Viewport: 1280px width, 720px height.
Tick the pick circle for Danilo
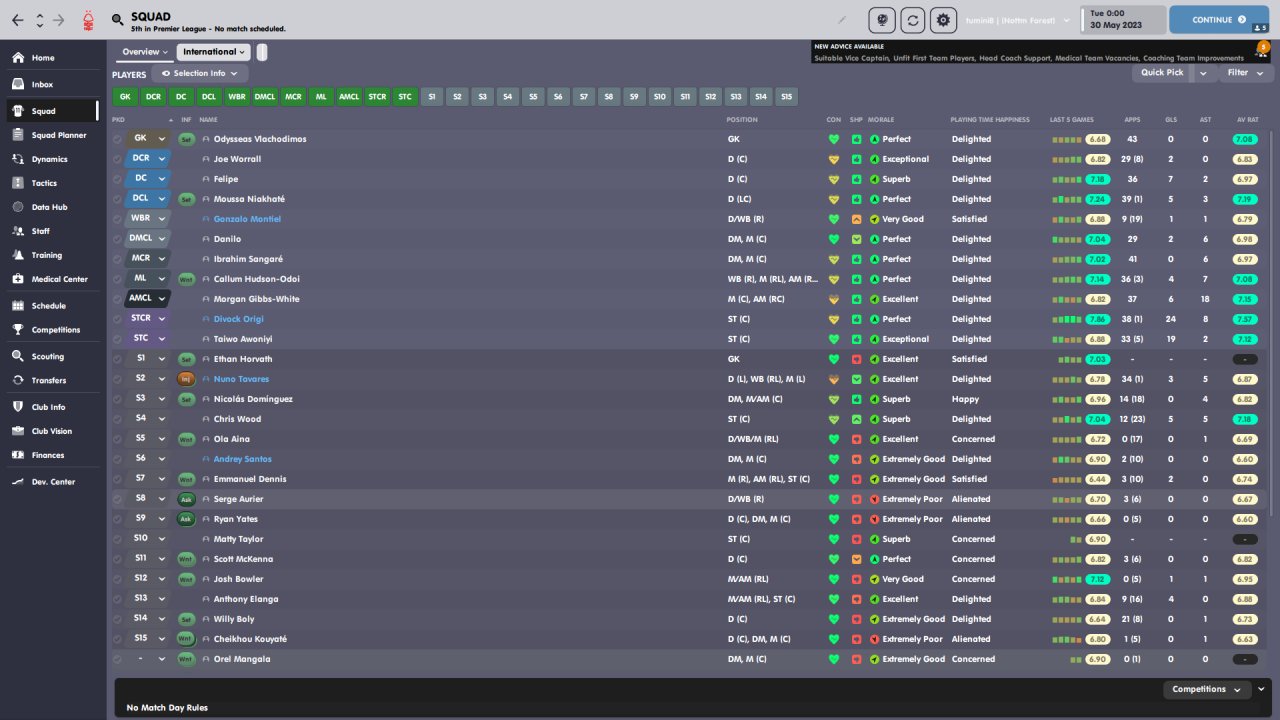tap(118, 239)
